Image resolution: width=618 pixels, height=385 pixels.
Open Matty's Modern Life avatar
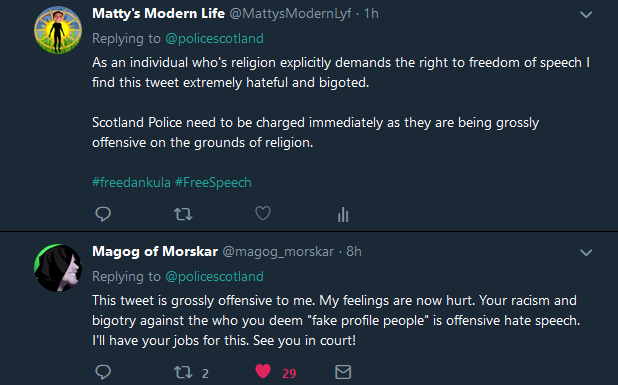click(x=58, y=30)
